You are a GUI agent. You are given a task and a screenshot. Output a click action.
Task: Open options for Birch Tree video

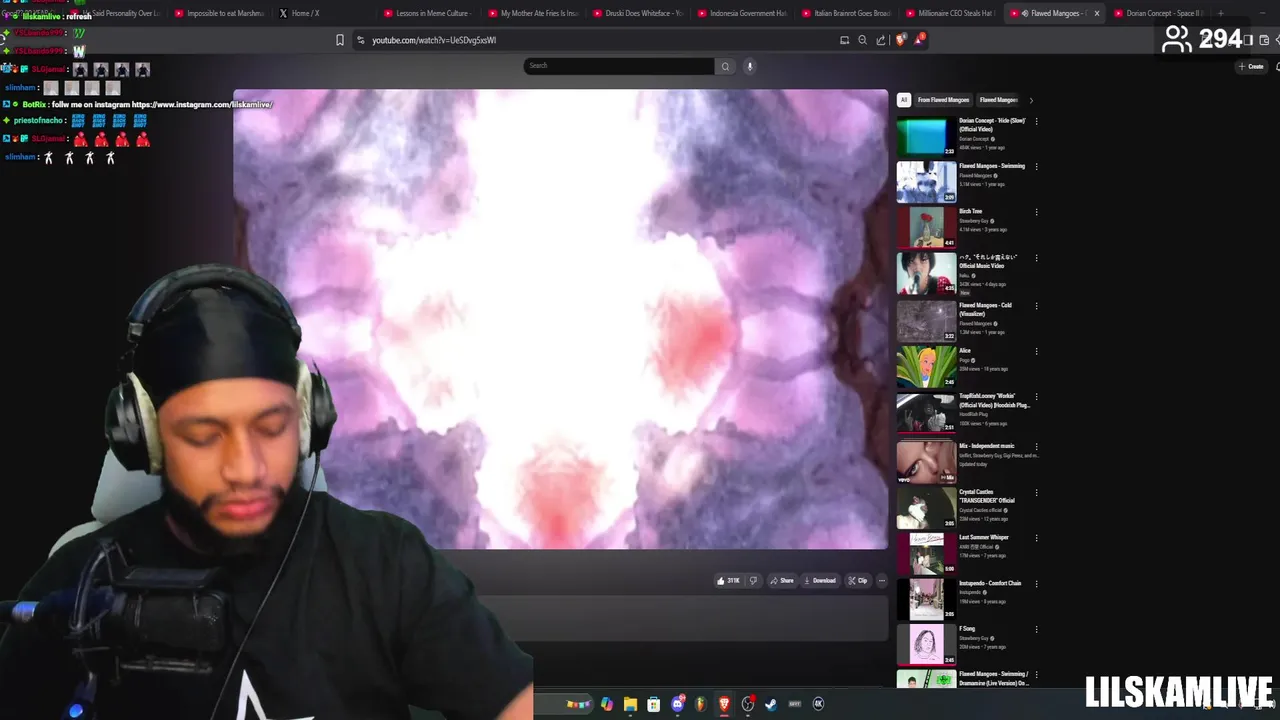tap(1036, 212)
